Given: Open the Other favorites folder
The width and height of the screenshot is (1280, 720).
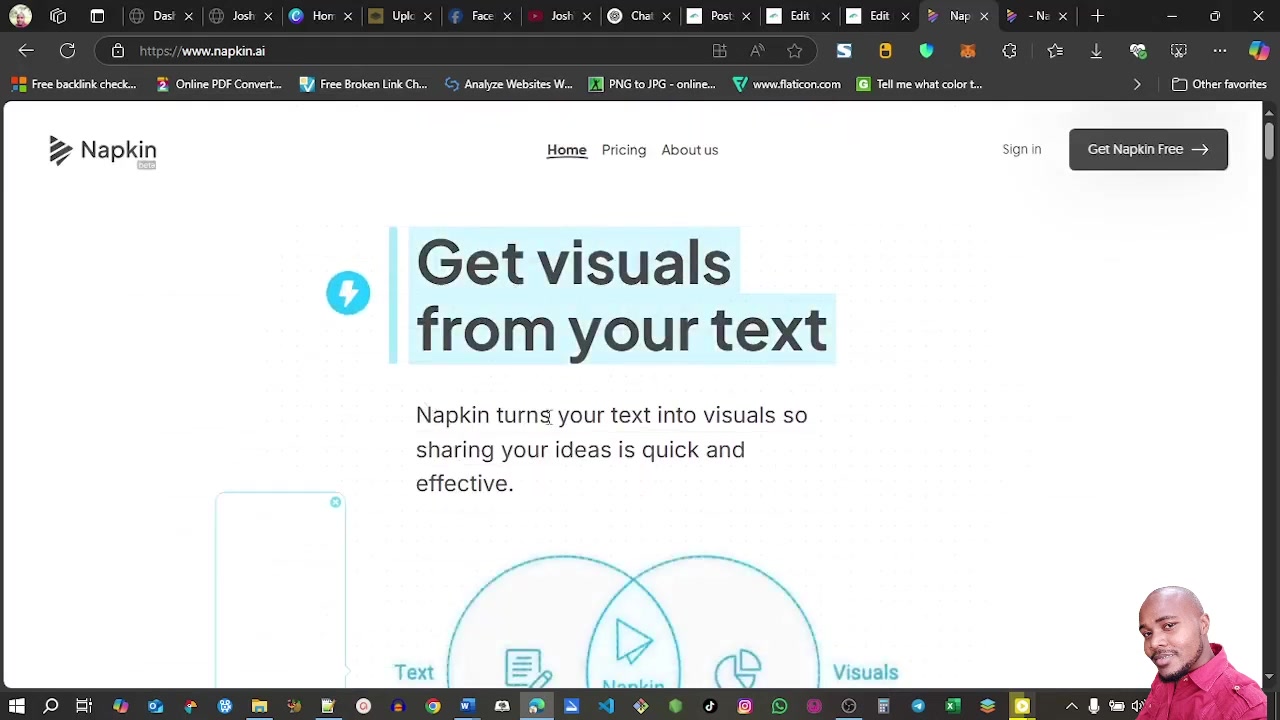Looking at the screenshot, I should [1220, 84].
